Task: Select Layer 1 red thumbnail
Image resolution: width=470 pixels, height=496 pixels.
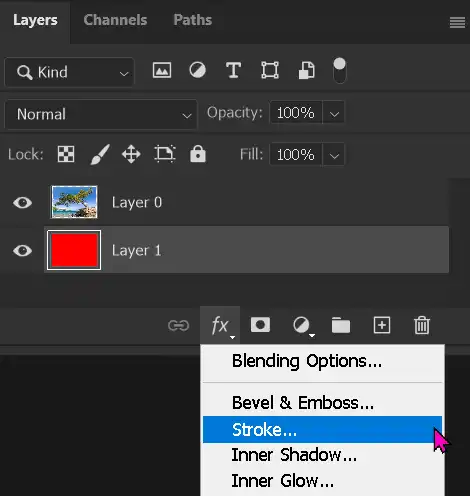Action: point(74,250)
